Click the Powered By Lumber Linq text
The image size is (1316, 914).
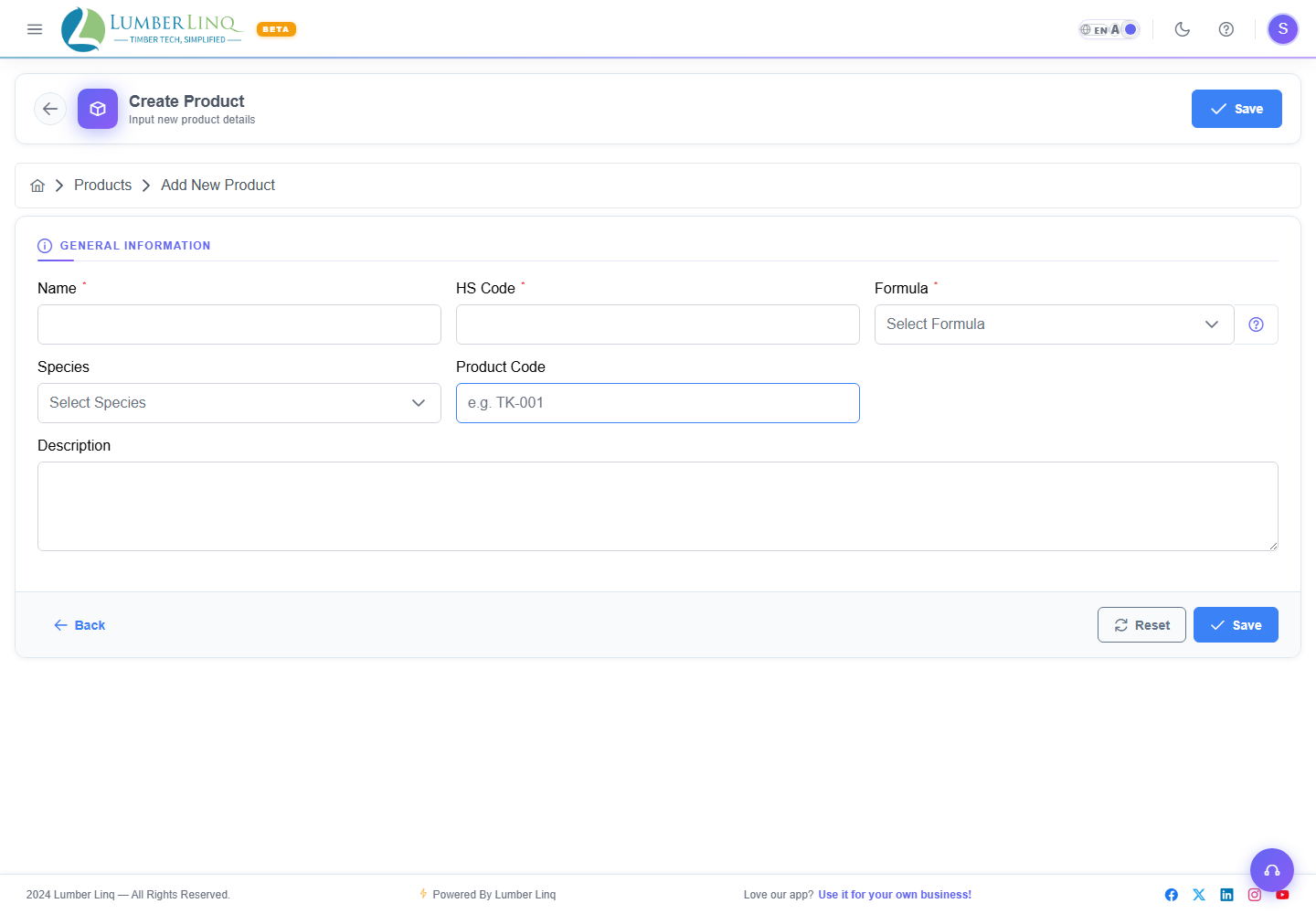click(493, 895)
